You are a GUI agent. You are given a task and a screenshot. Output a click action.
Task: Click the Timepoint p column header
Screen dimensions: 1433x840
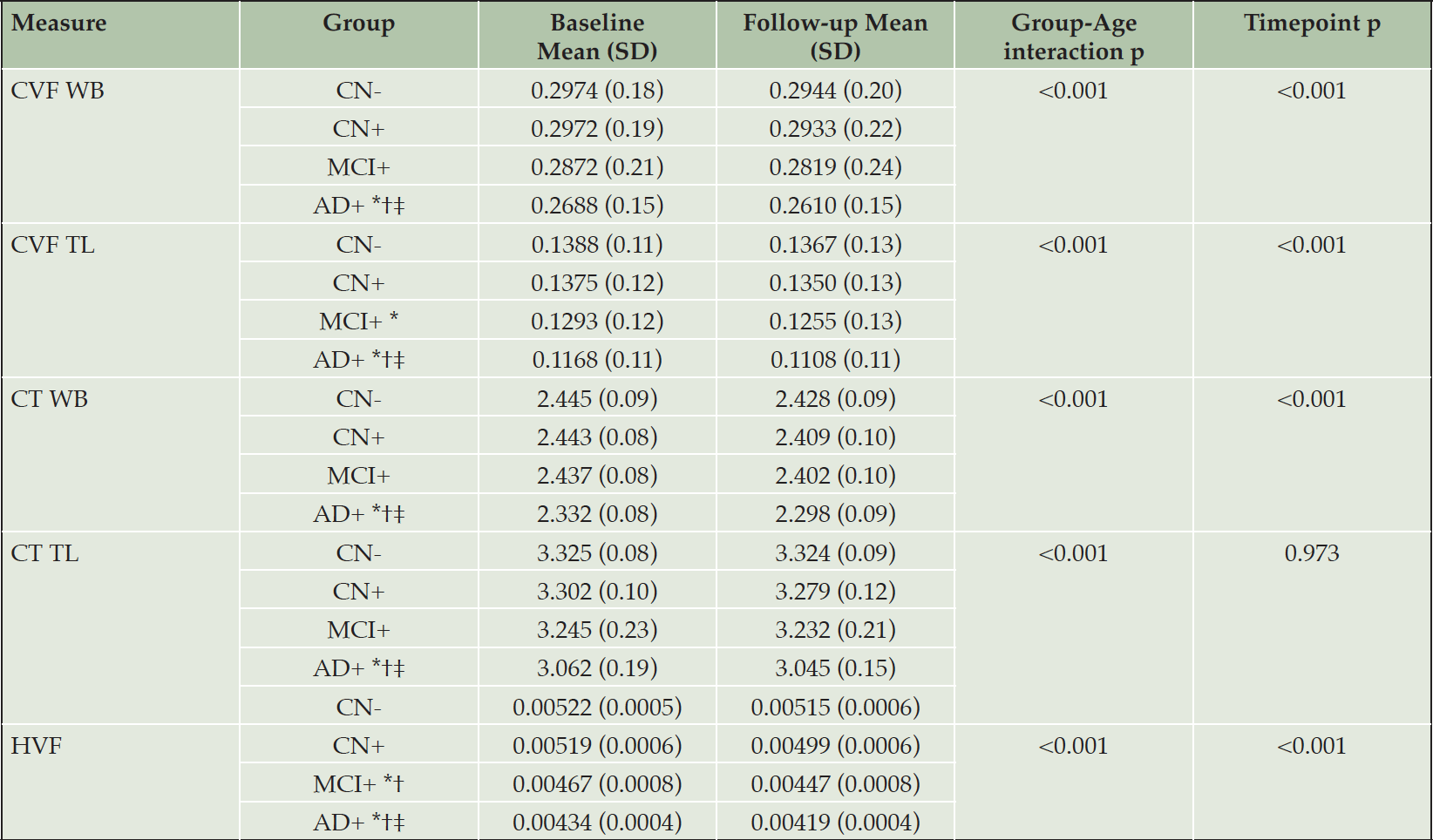(x=1312, y=24)
